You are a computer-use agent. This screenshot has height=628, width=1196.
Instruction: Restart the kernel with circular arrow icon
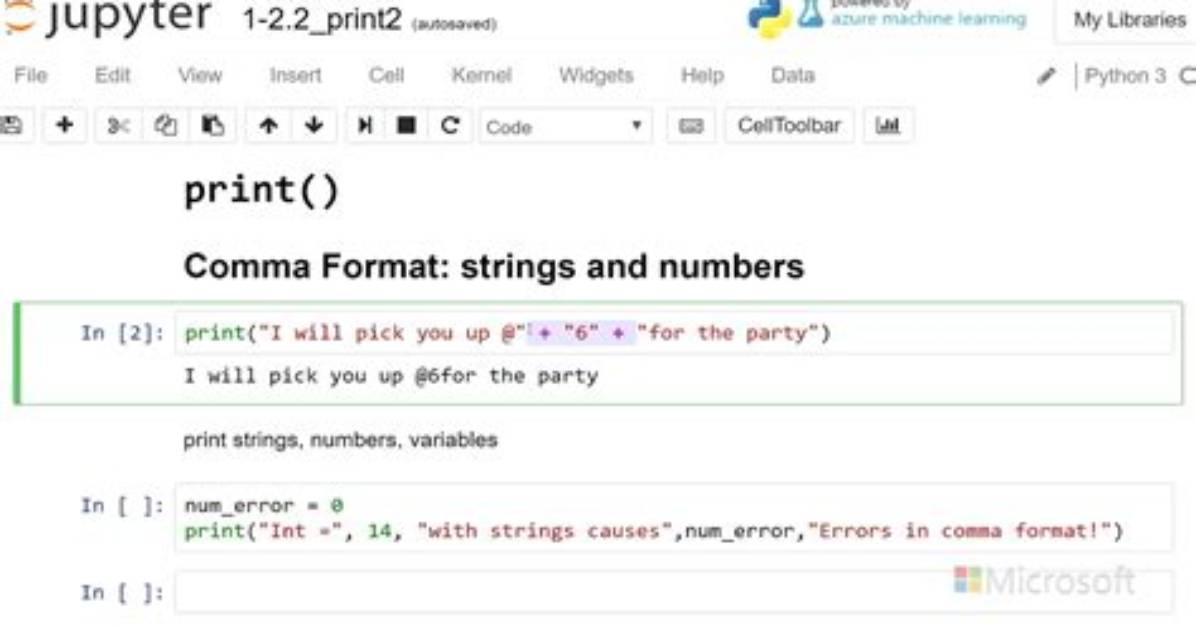click(450, 126)
